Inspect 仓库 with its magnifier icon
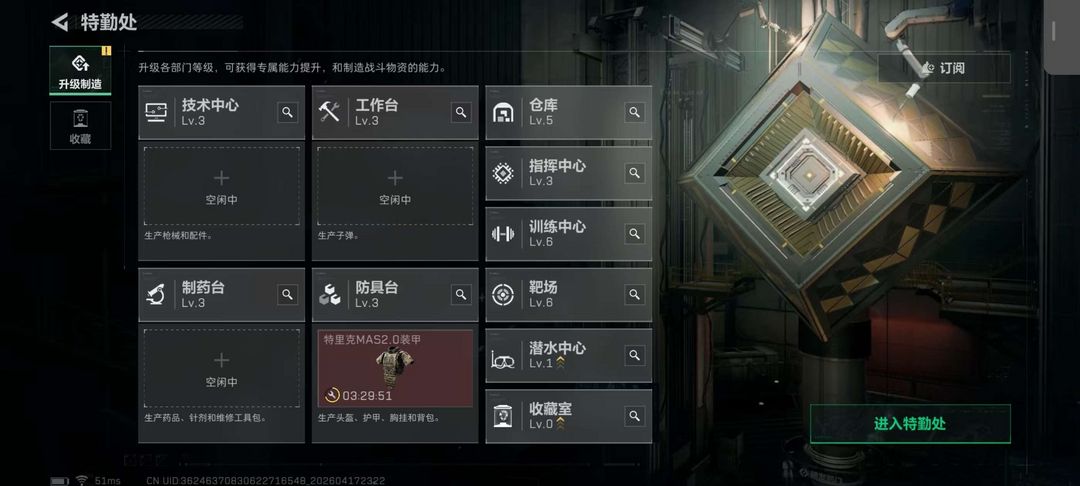Viewport: 1080px width, 486px height. click(x=634, y=112)
